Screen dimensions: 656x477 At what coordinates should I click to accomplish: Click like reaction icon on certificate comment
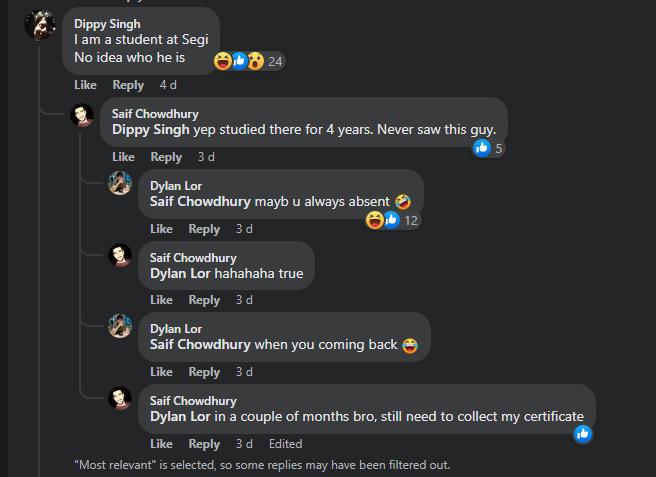[x=583, y=434]
